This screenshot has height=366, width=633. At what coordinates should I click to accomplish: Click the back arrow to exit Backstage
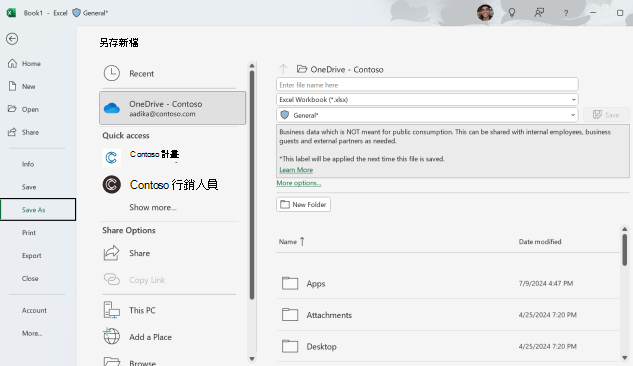coord(12,39)
